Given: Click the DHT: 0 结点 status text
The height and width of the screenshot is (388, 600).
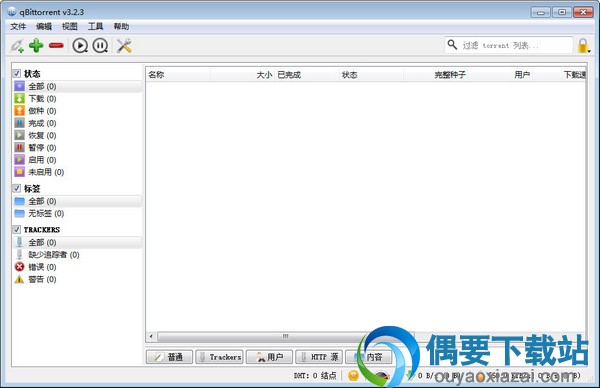Looking at the screenshot, I should tap(315, 376).
